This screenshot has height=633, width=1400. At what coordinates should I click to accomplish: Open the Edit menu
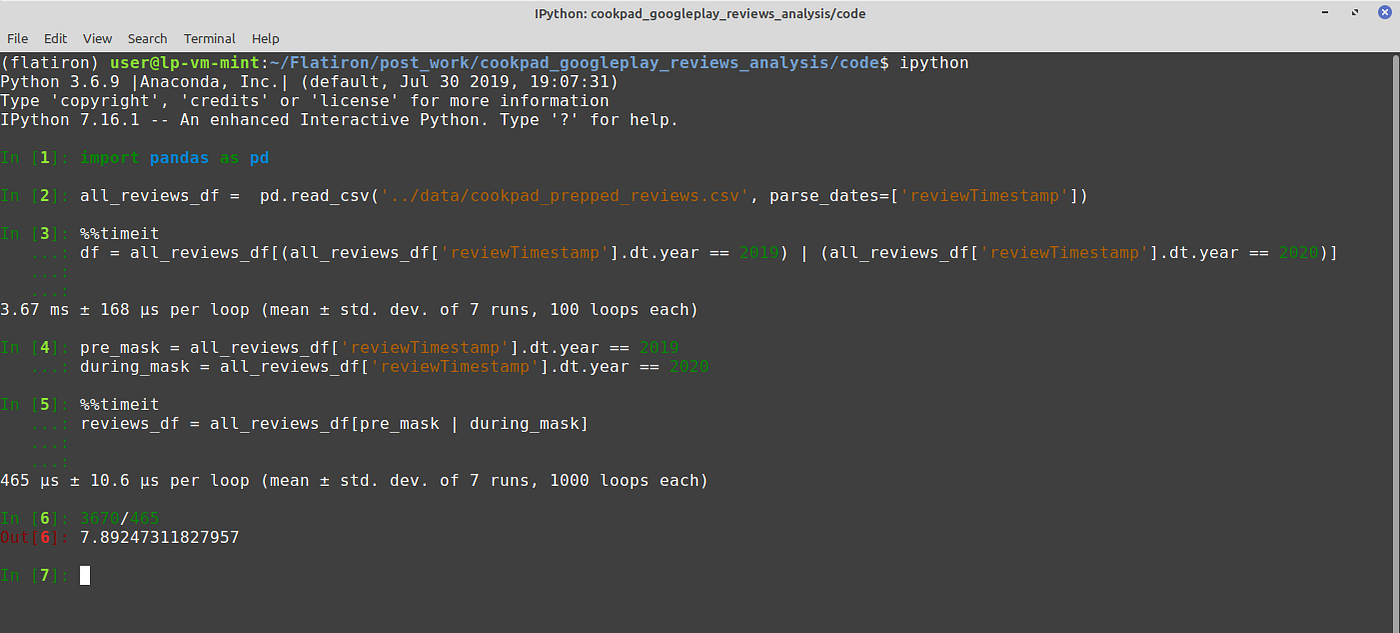click(x=55, y=38)
